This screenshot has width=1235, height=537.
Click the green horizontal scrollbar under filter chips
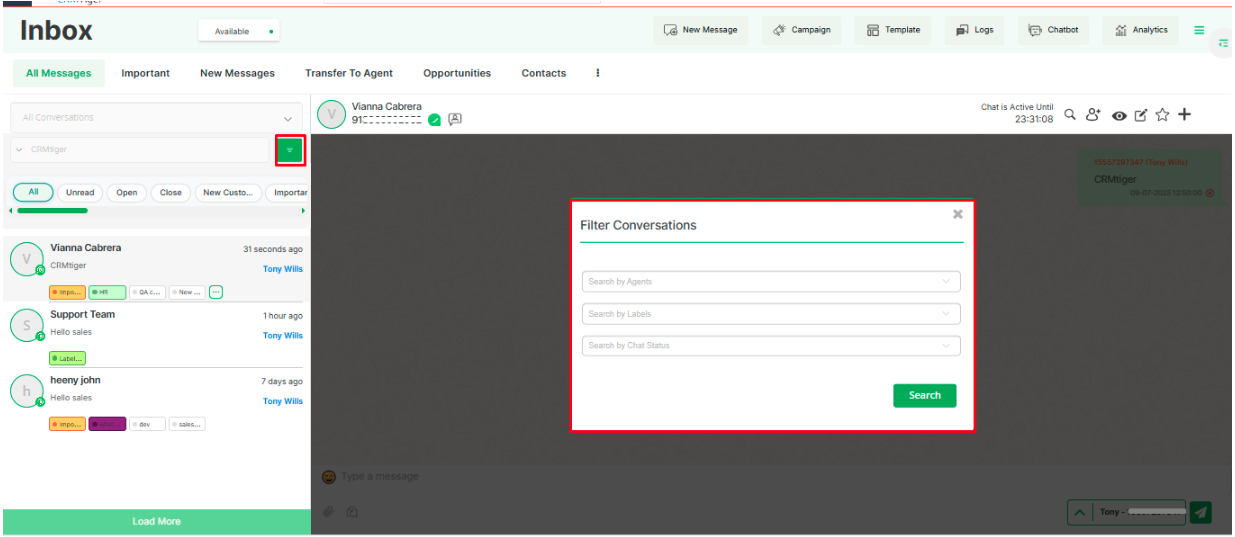(x=52, y=211)
